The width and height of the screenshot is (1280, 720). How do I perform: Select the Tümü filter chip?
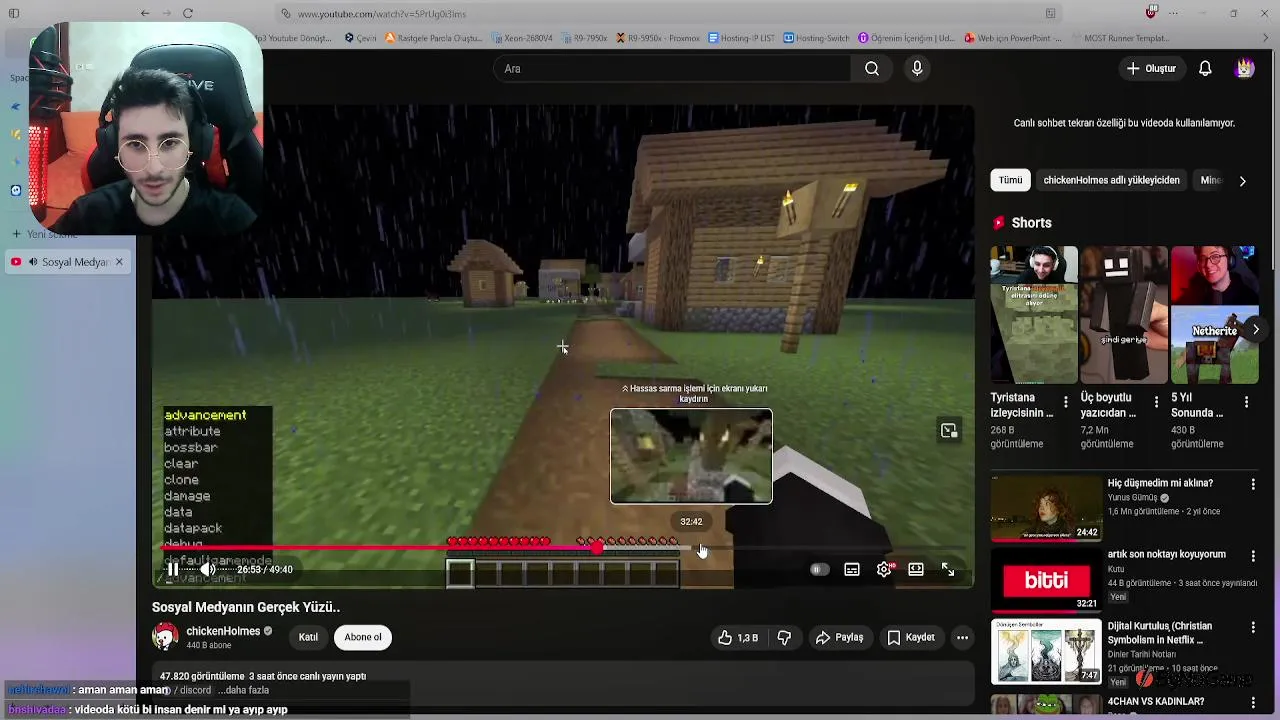pyautogui.click(x=1011, y=180)
